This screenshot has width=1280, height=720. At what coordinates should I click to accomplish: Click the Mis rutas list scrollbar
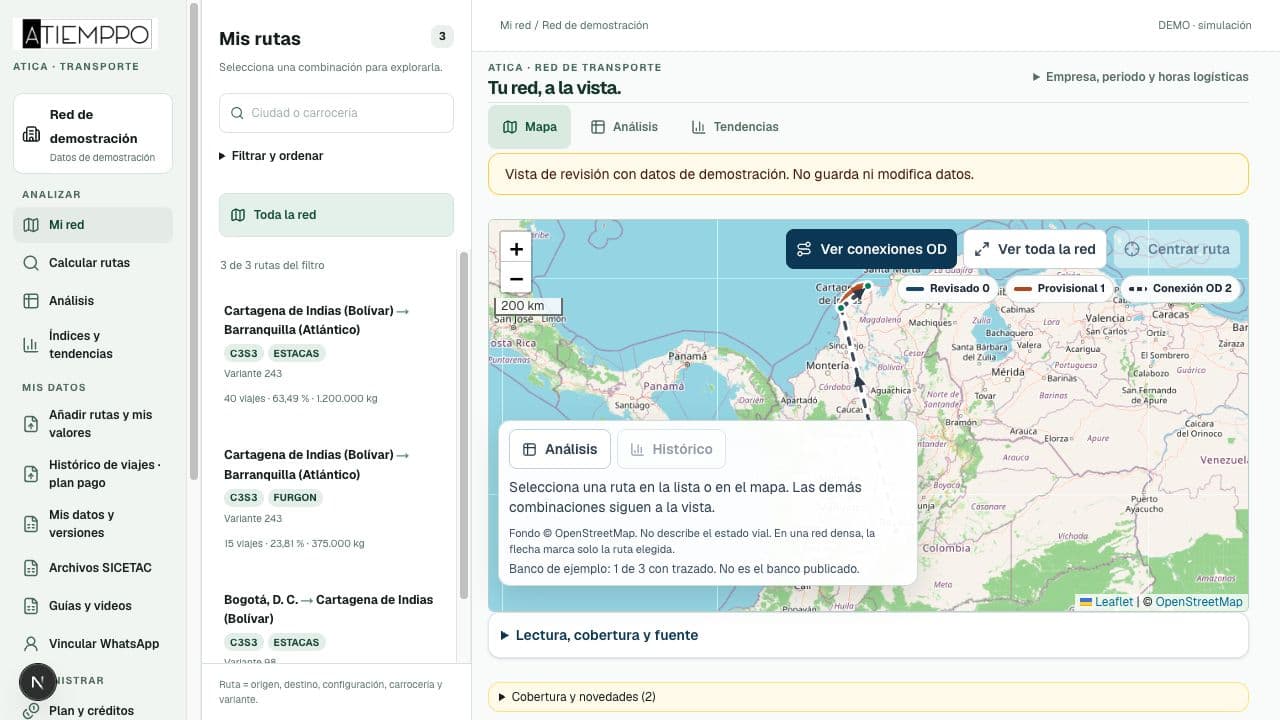coord(464,425)
